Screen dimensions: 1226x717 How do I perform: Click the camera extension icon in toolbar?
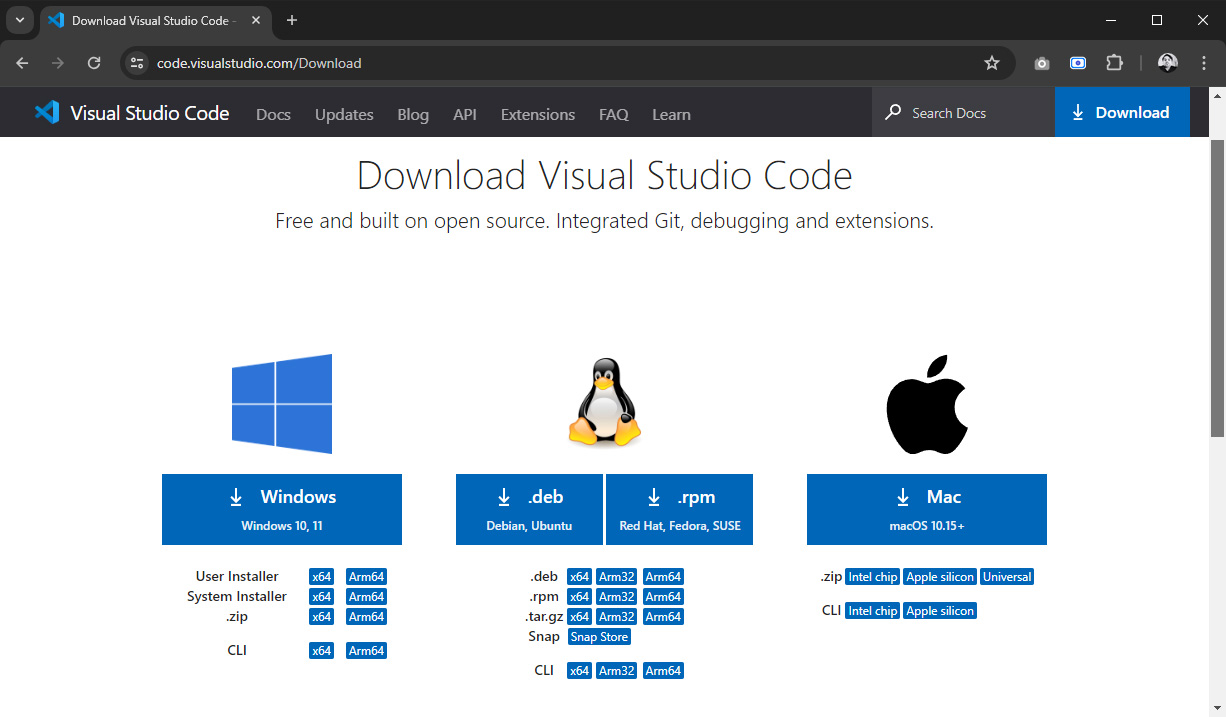coord(1042,63)
